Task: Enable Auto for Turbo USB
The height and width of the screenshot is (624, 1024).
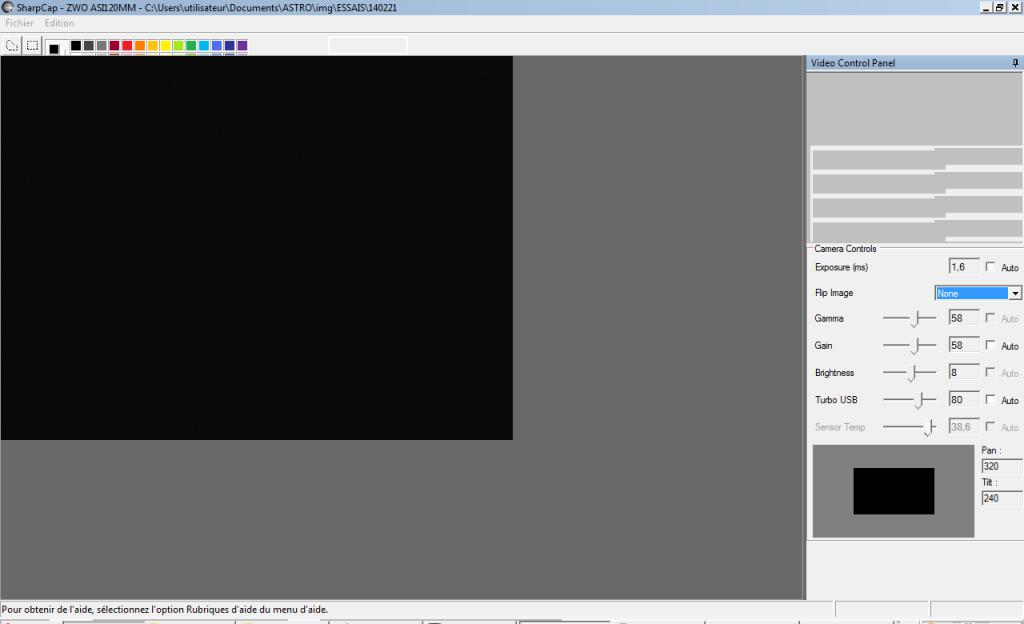Action: tap(990, 399)
